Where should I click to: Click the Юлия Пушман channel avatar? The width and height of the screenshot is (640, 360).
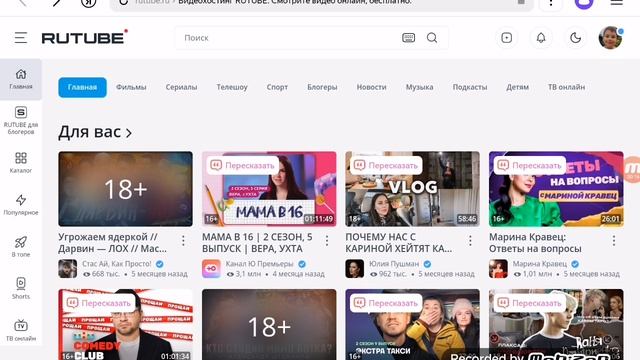(x=355, y=269)
